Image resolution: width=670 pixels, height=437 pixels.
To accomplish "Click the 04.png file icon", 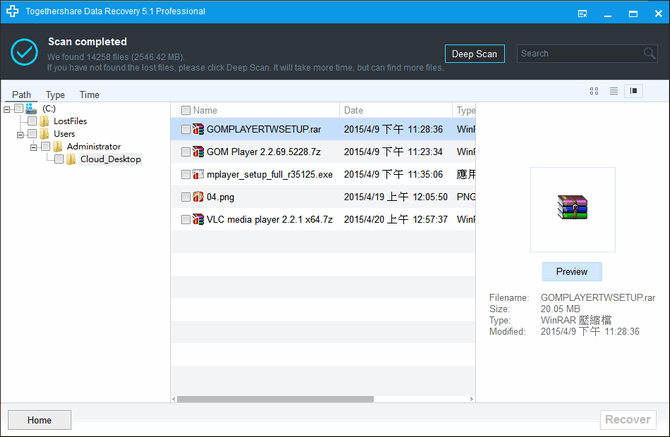I will coord(198,197).
